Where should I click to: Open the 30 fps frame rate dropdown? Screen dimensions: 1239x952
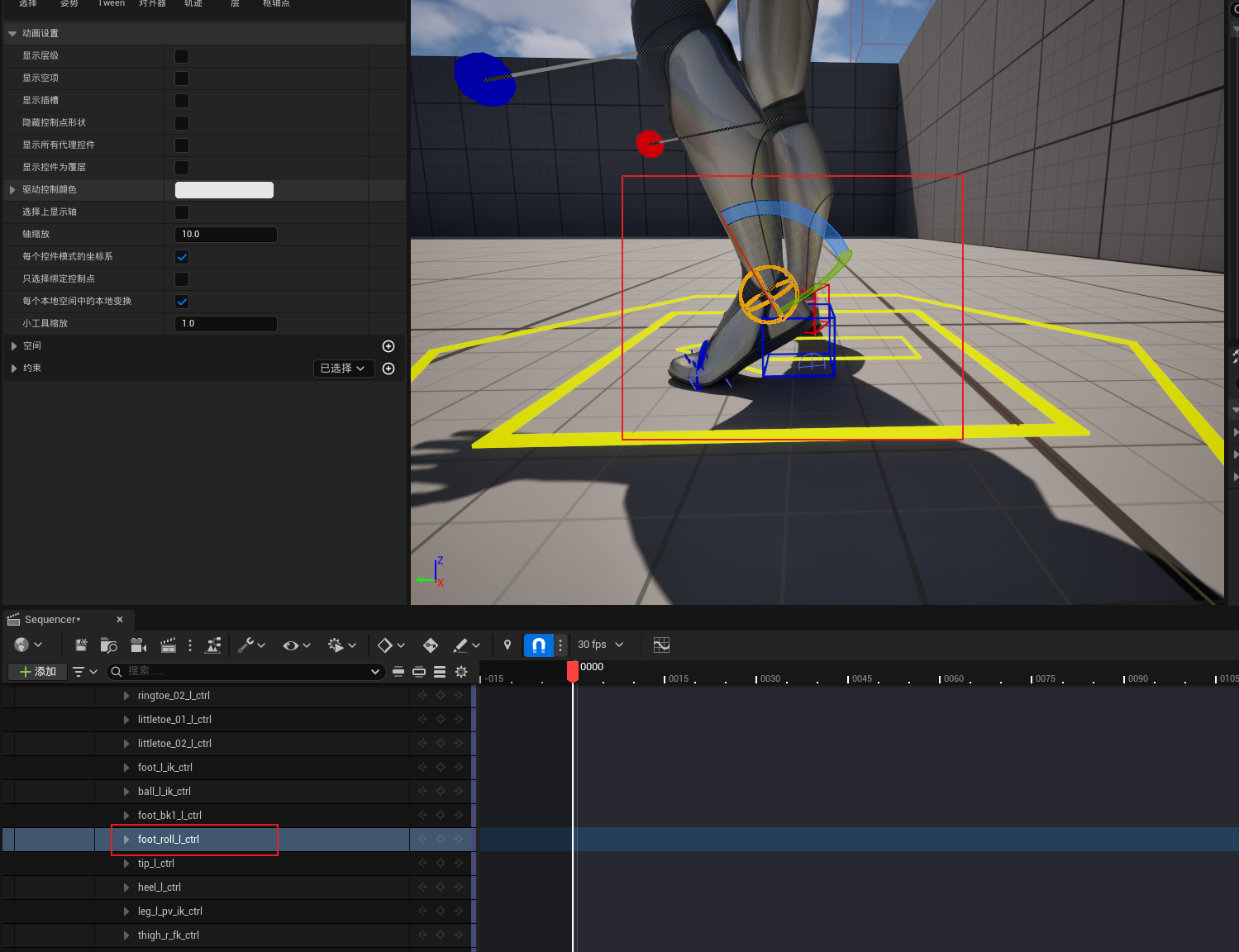[600, 645]
